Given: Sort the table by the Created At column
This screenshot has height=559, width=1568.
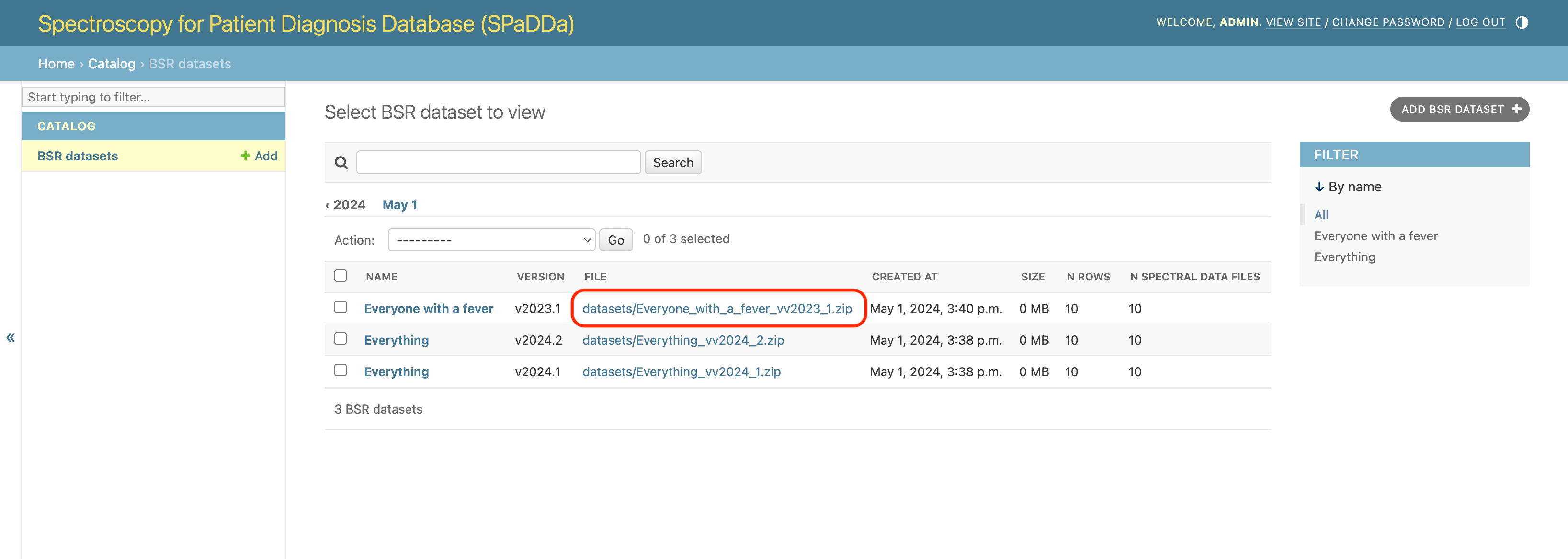Looking at the screenshot, I should 904,277.
